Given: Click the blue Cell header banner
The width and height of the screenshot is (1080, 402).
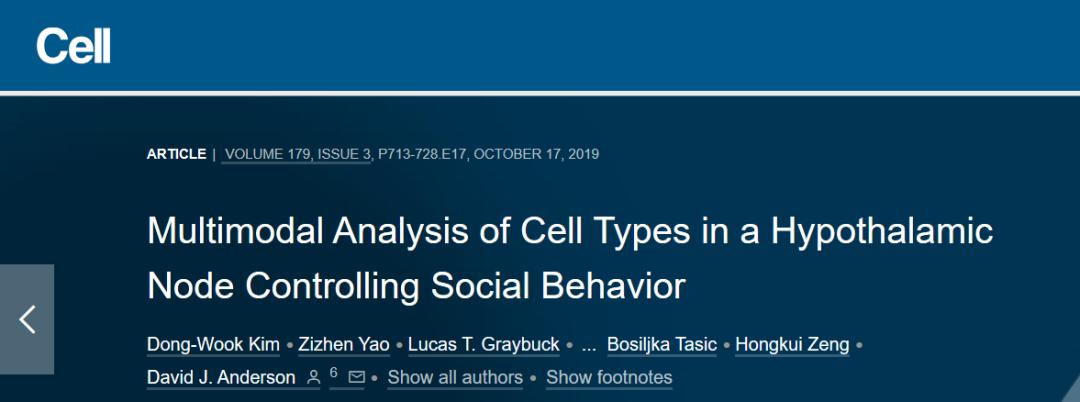Looking at the screenshot, I should tap(600, 46).
